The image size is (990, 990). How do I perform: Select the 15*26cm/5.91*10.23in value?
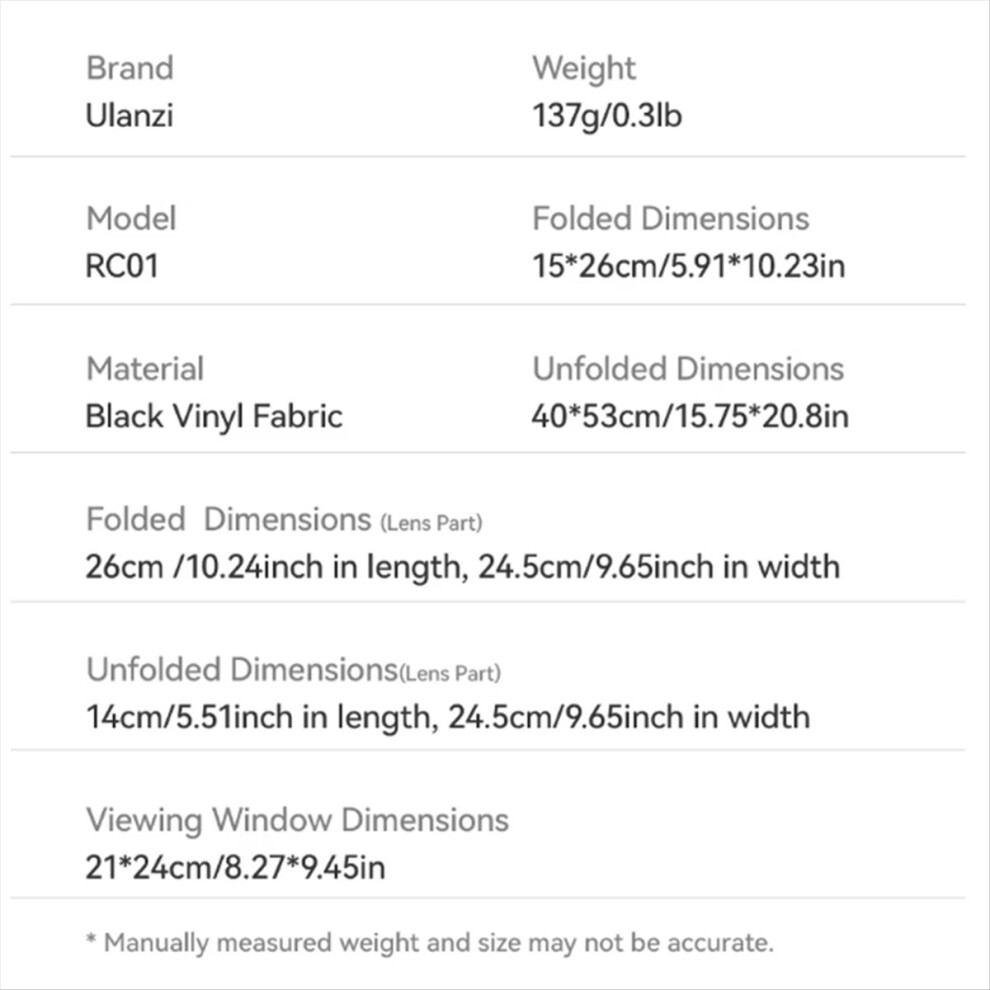pyautogui.click(x=689, y=266)
